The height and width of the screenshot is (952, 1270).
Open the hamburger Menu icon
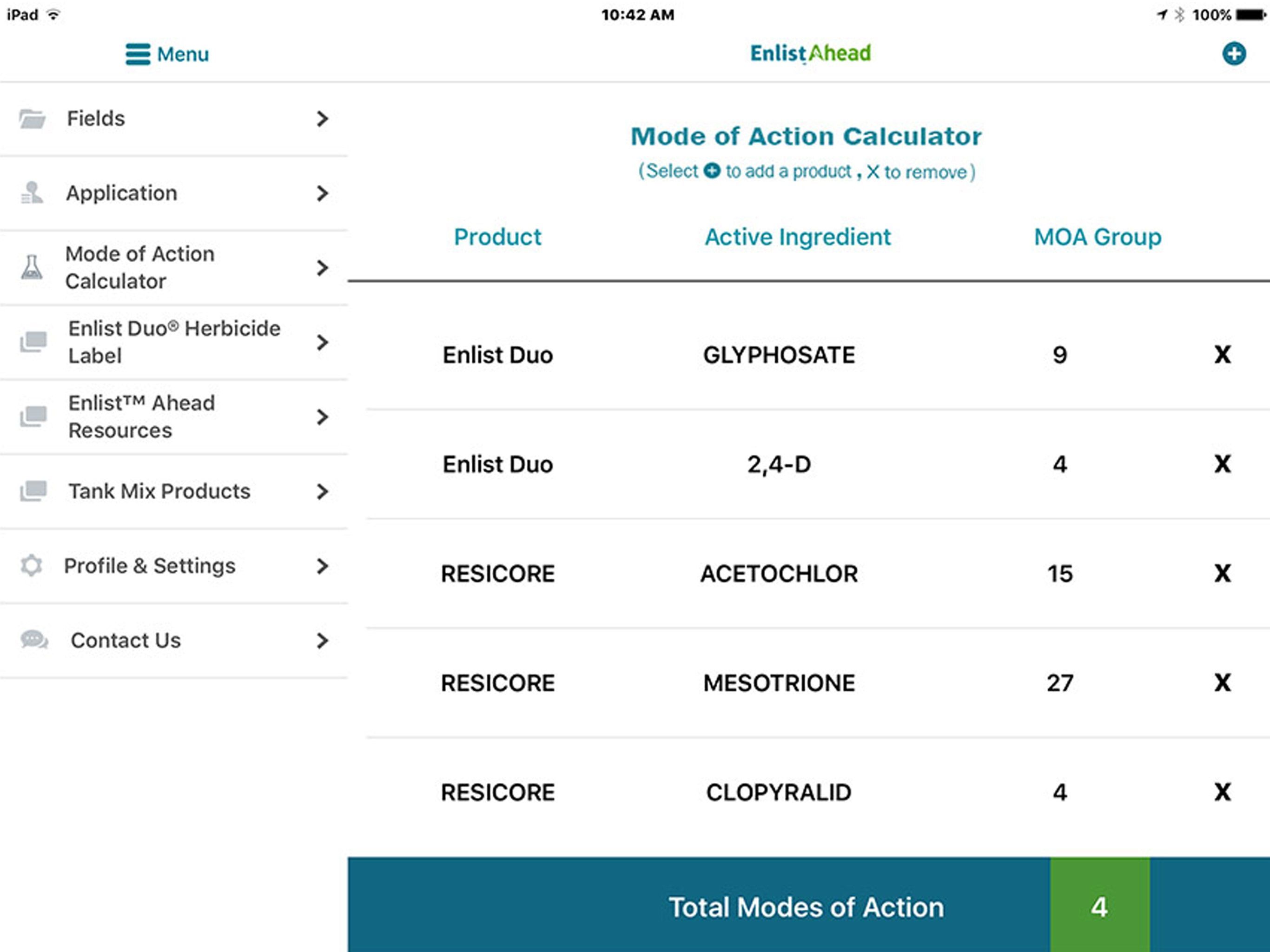pyautogui.click(x=138, y=54)
